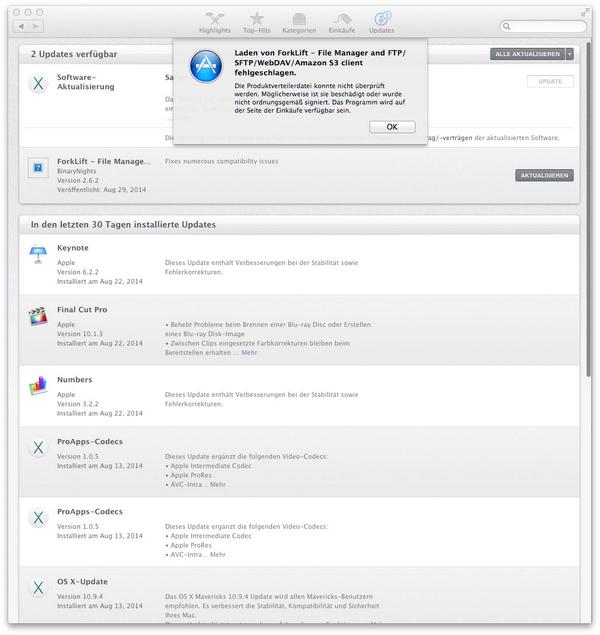600x635 pixels.
Task: Click Keynote 'Version 6.2.2' text
Action: click(78, 272)
